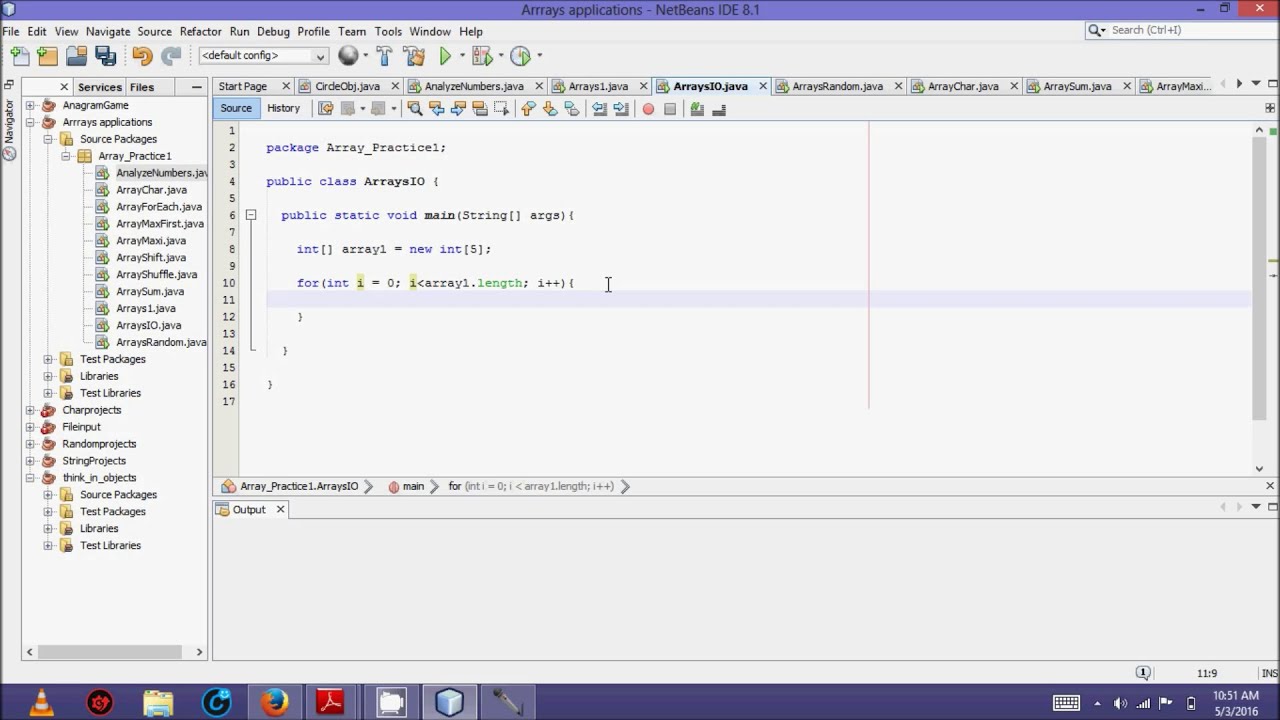Click the Find Previous Occurrence icon
This screenshot has width=1280, height=720.
tap(437, 108)
